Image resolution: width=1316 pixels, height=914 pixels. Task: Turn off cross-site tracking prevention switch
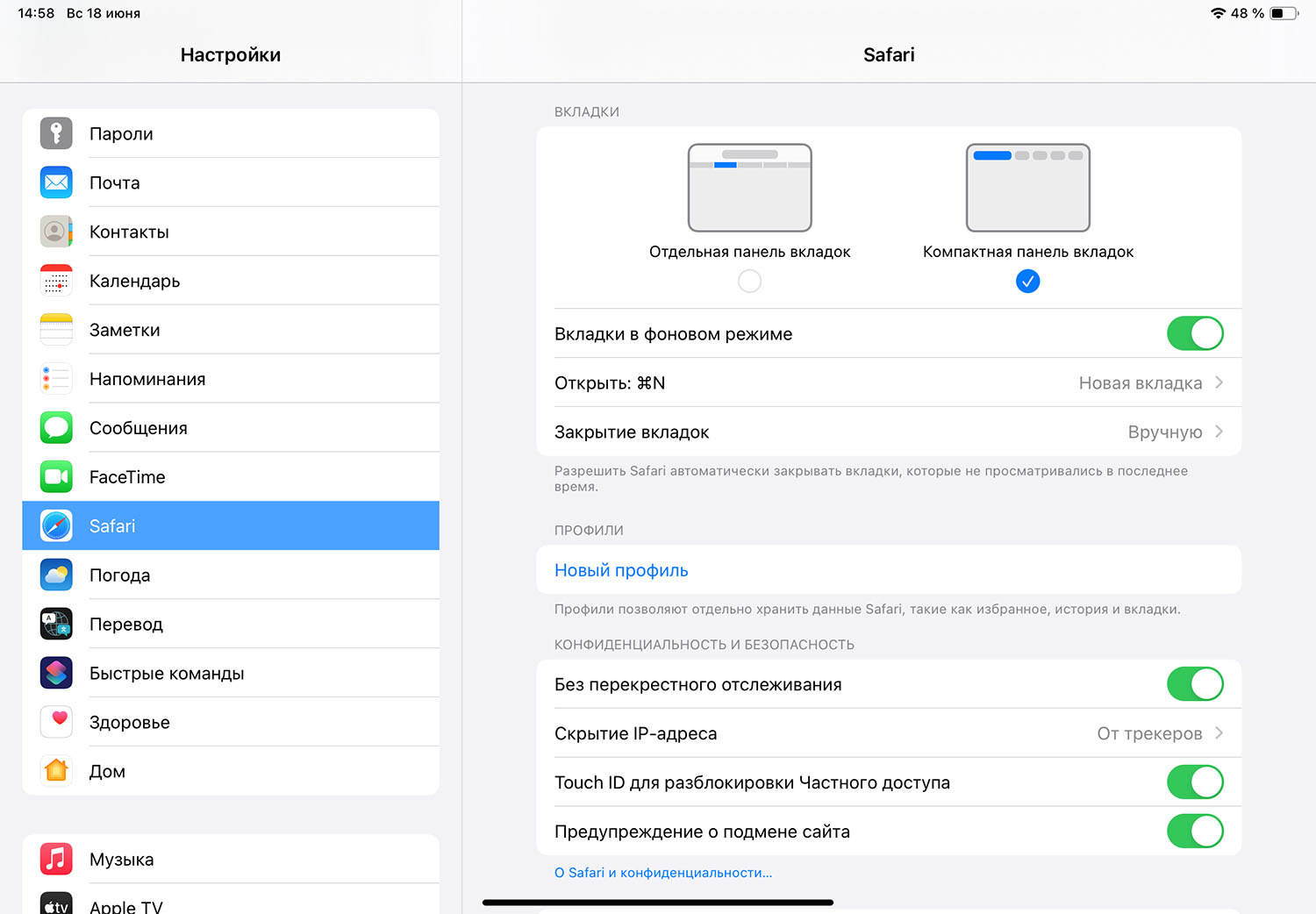click(x=1194, y=684)
